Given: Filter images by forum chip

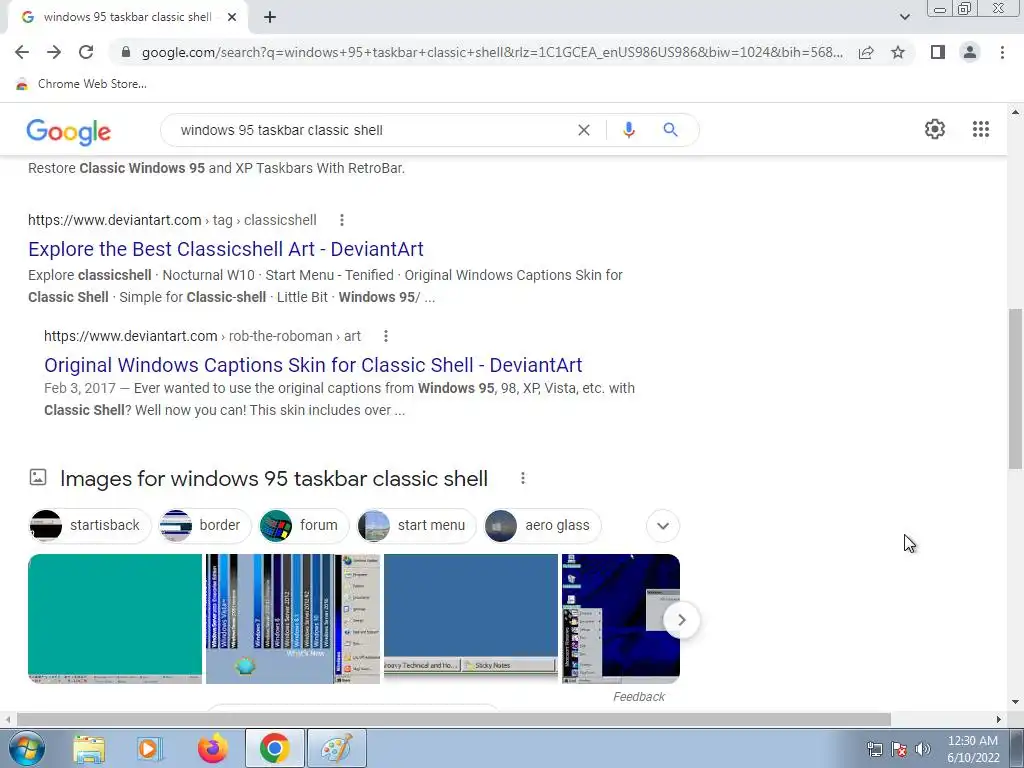Looking at the screenshot, I should pyautogui.click(x=304, y=526).
